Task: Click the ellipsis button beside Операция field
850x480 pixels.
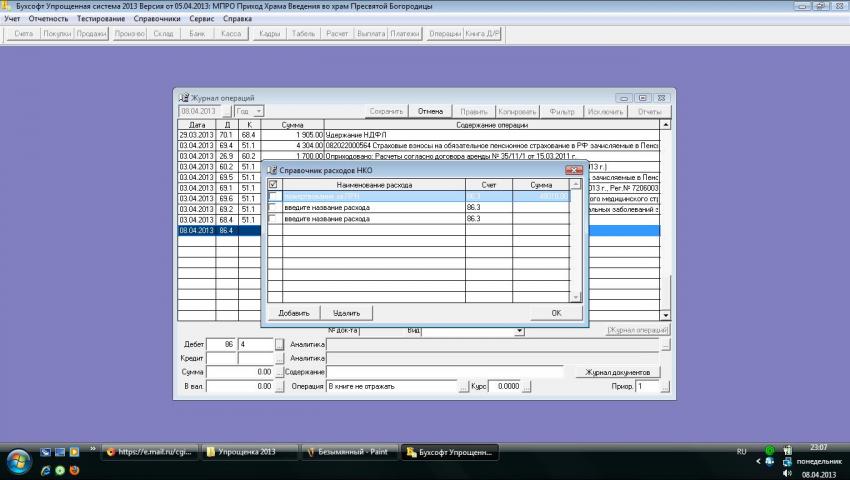Action: [463, 386]
